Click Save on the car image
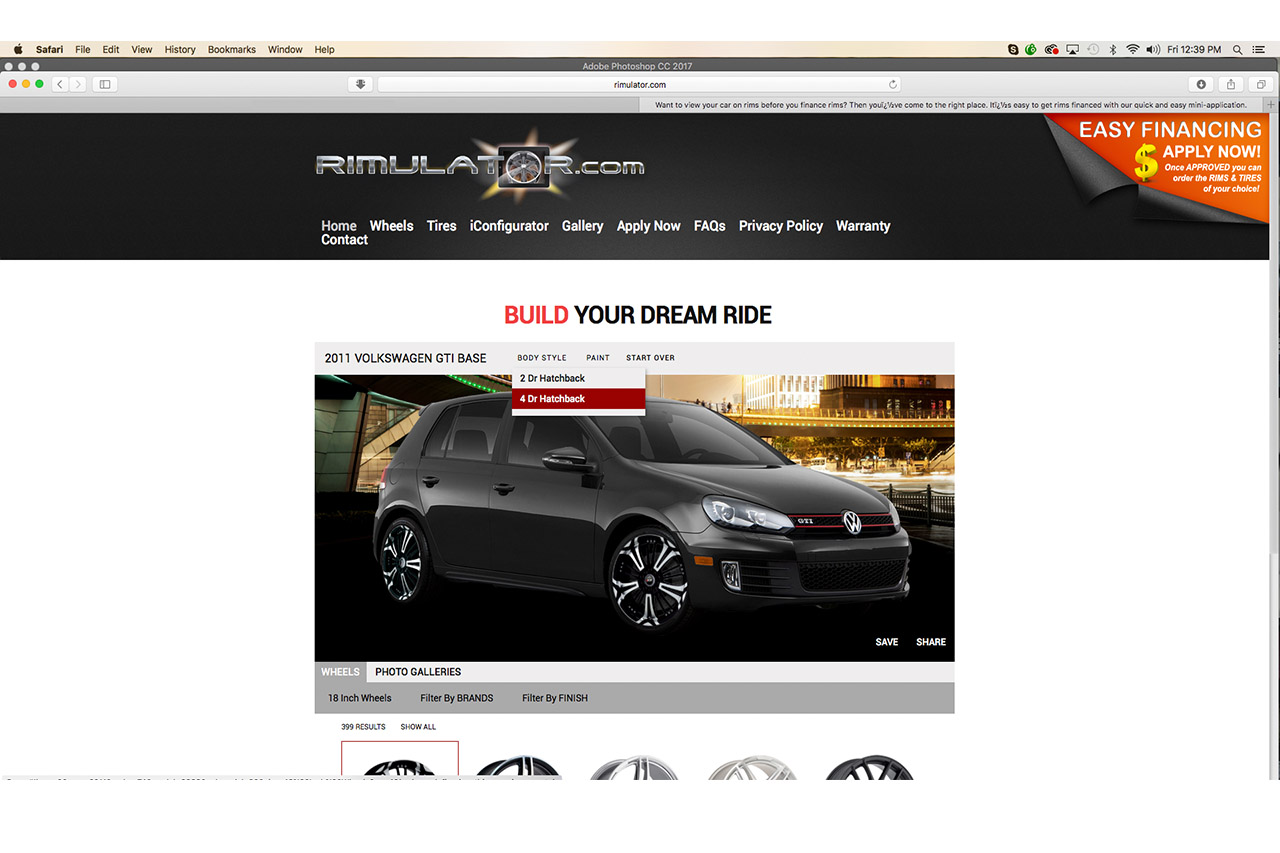 pos(887,642)
